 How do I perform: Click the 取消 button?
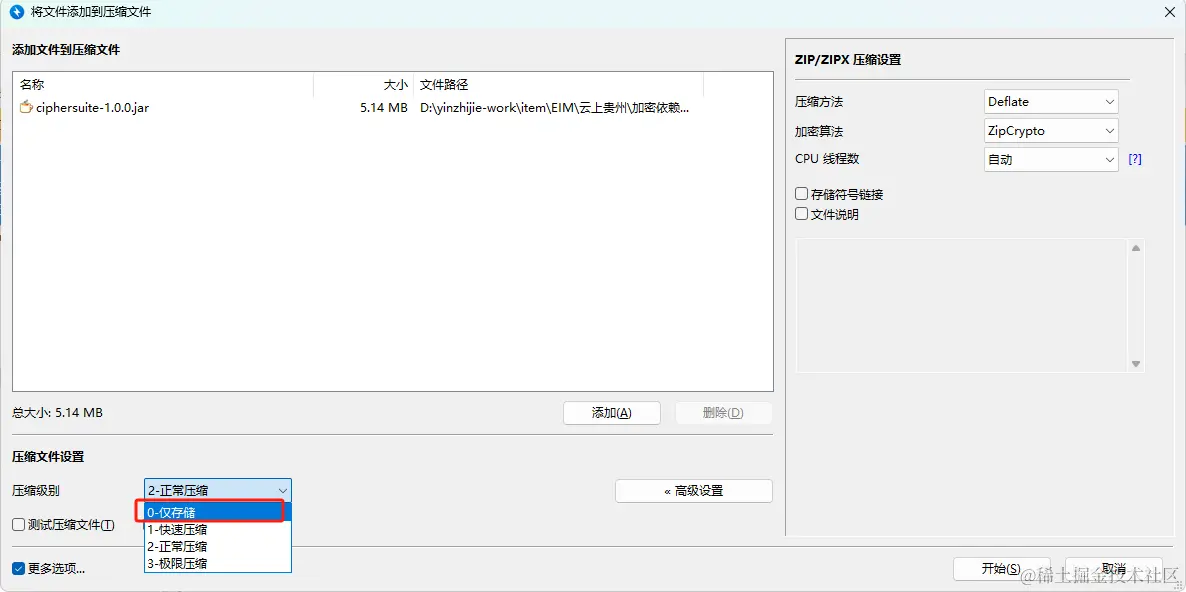(x=1113, y=568)
